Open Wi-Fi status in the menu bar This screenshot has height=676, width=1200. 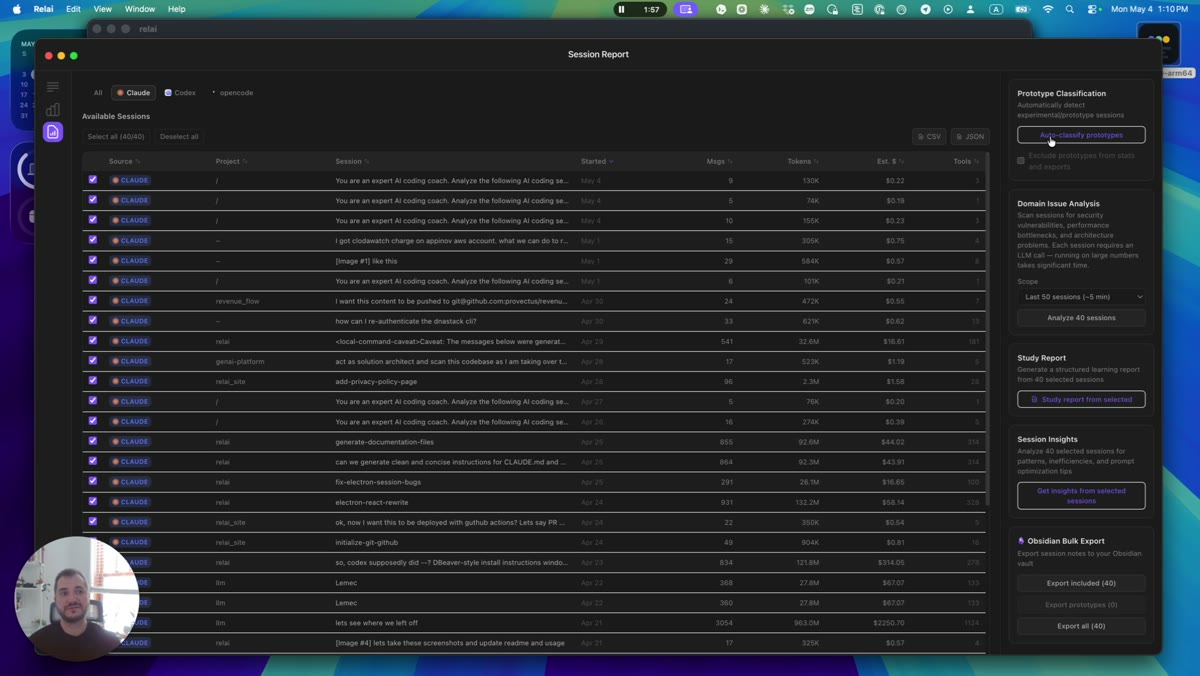point(1048,9)
